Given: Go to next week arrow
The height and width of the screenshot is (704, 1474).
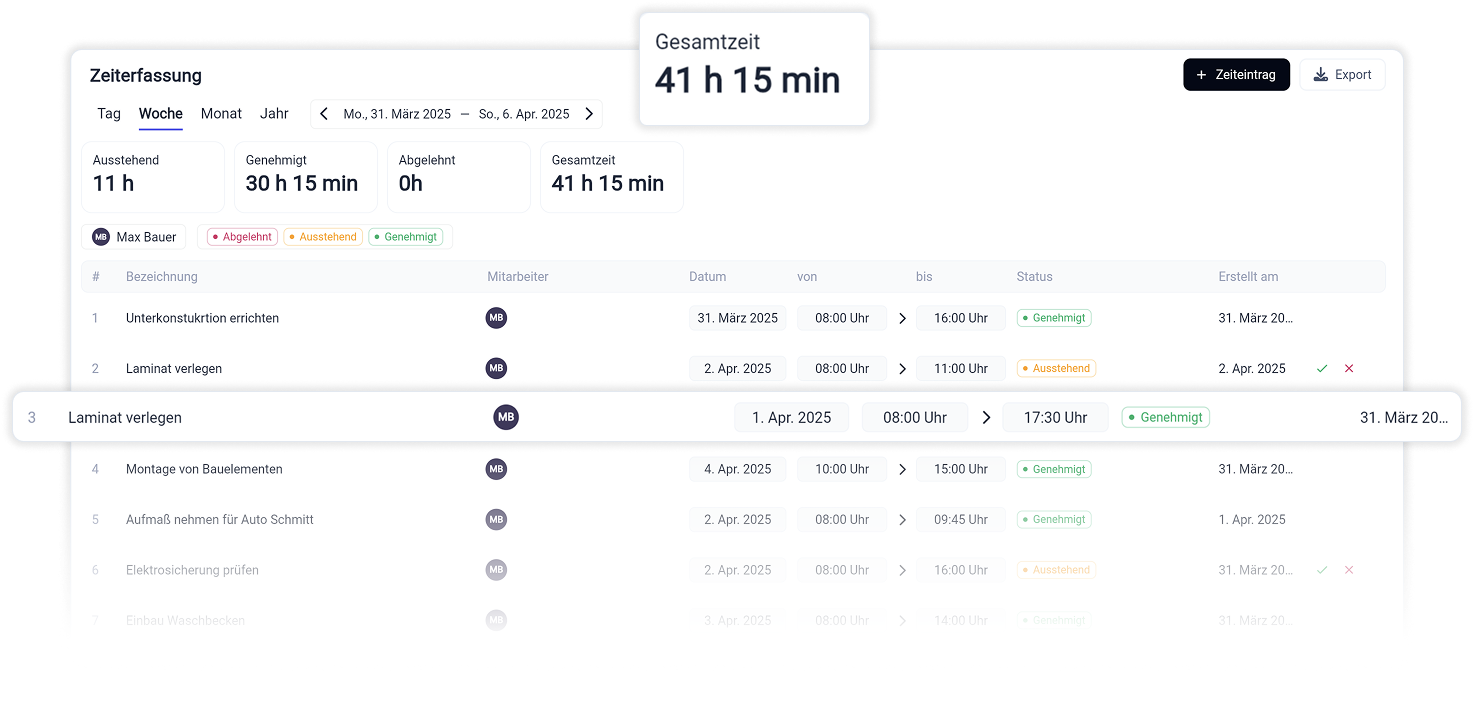Looking at the screenshot, I should (589, 114).
